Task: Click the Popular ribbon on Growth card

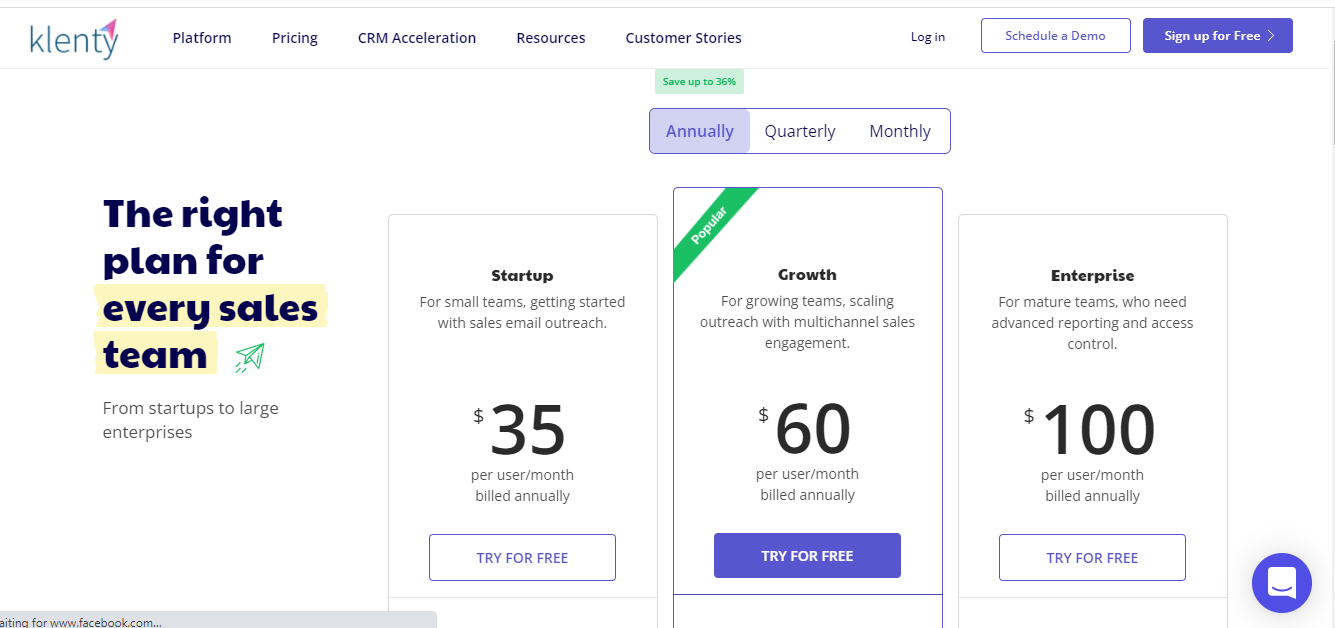Action: pyautogui.click(x=711, y=230)
